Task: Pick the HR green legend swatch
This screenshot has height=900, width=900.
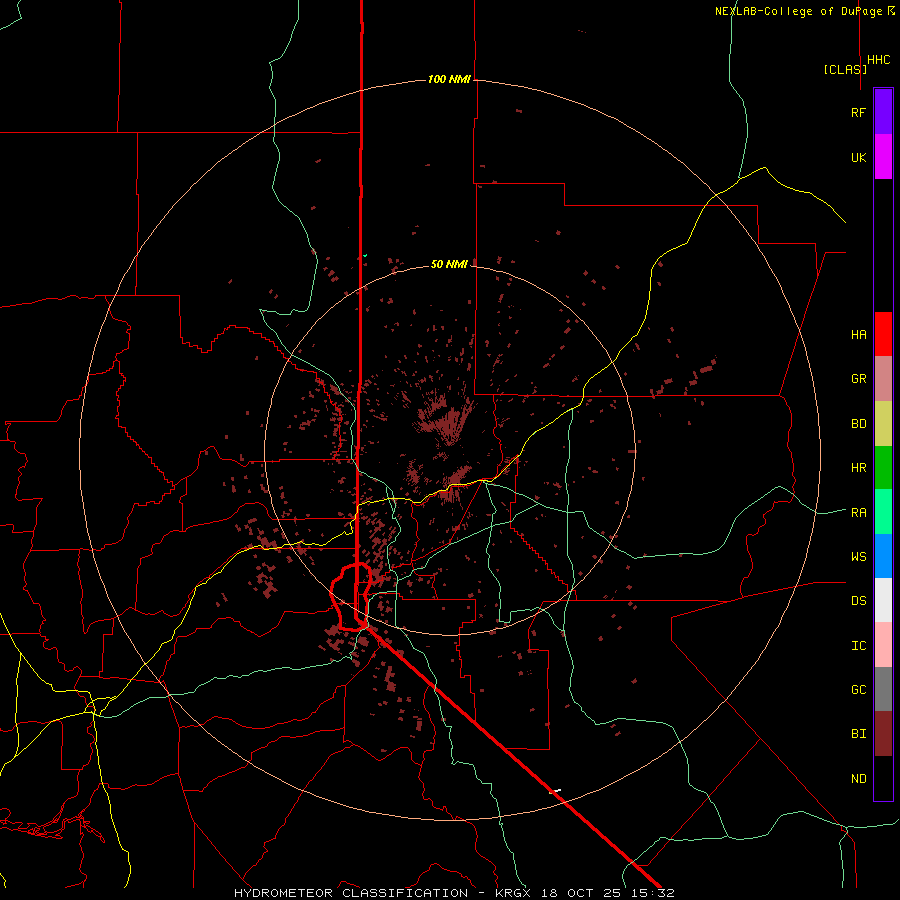Action: pos(883,468)
